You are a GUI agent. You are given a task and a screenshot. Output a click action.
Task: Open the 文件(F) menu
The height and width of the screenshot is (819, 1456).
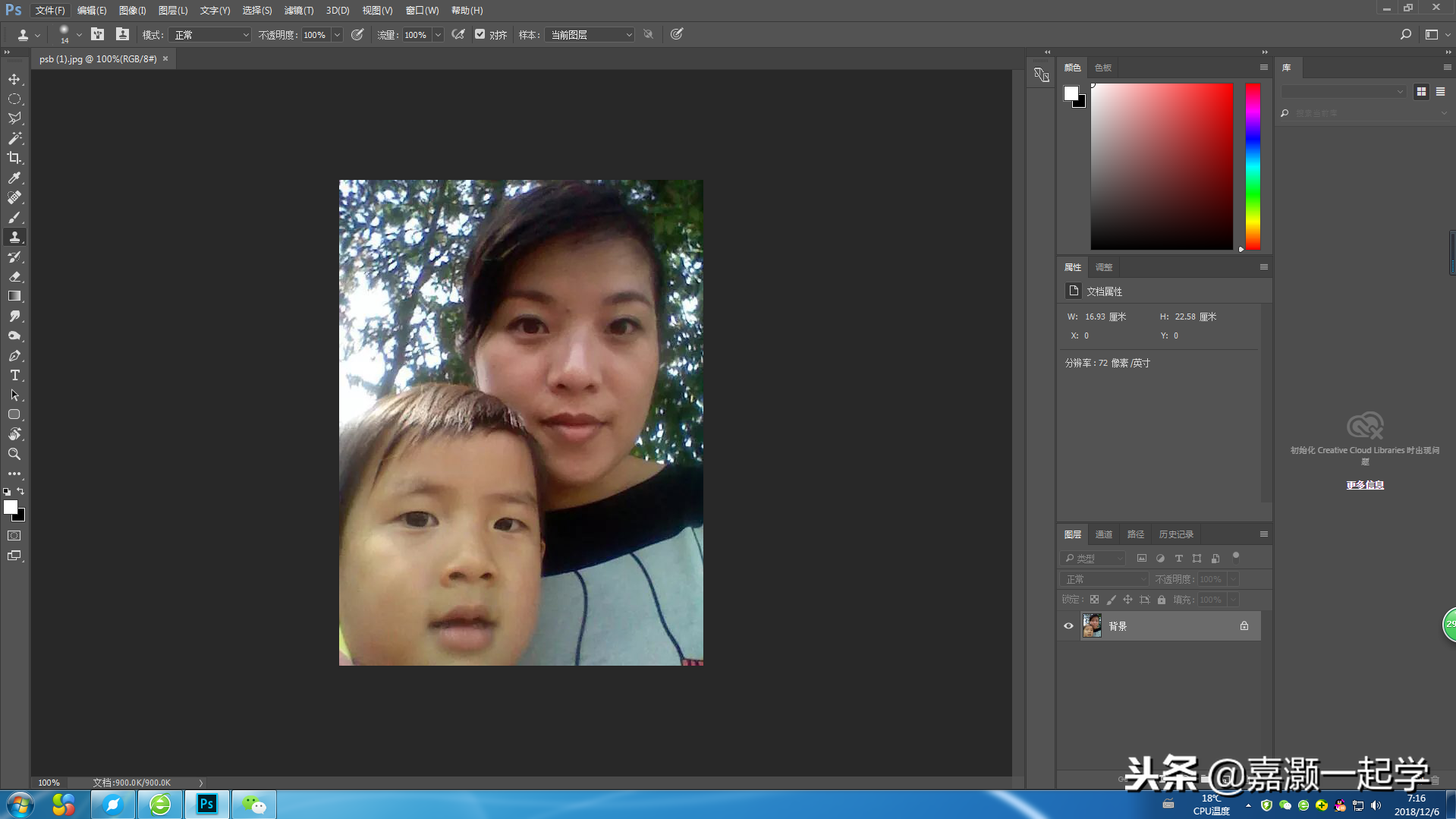[x=50, y=11]
